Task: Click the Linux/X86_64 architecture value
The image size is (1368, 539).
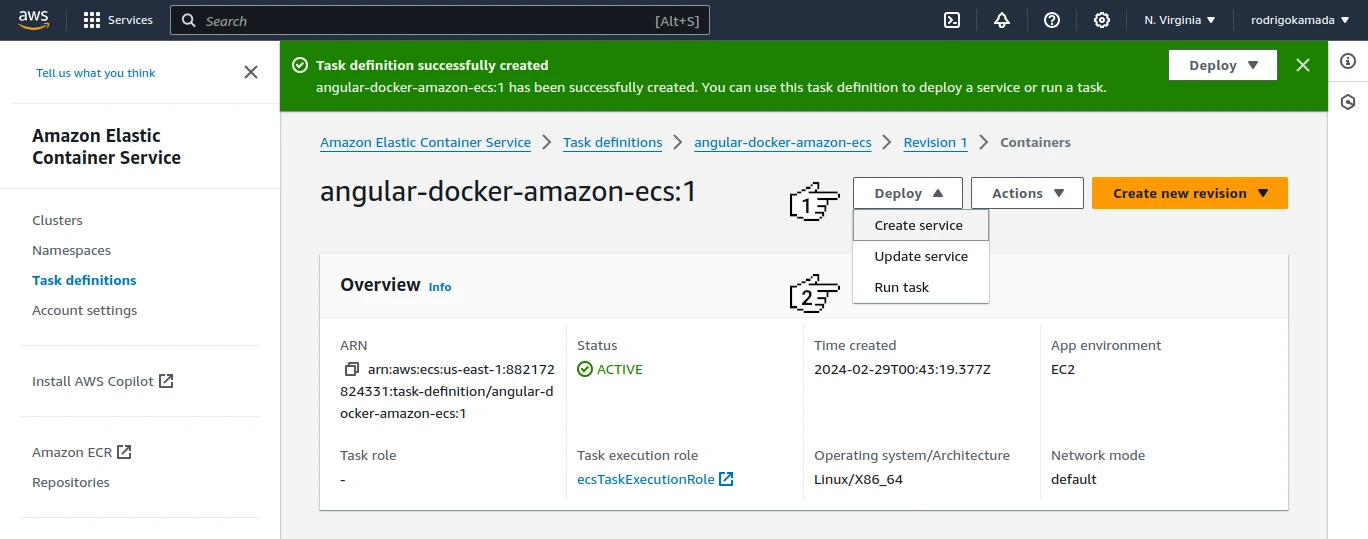Action: click(858, 479)
